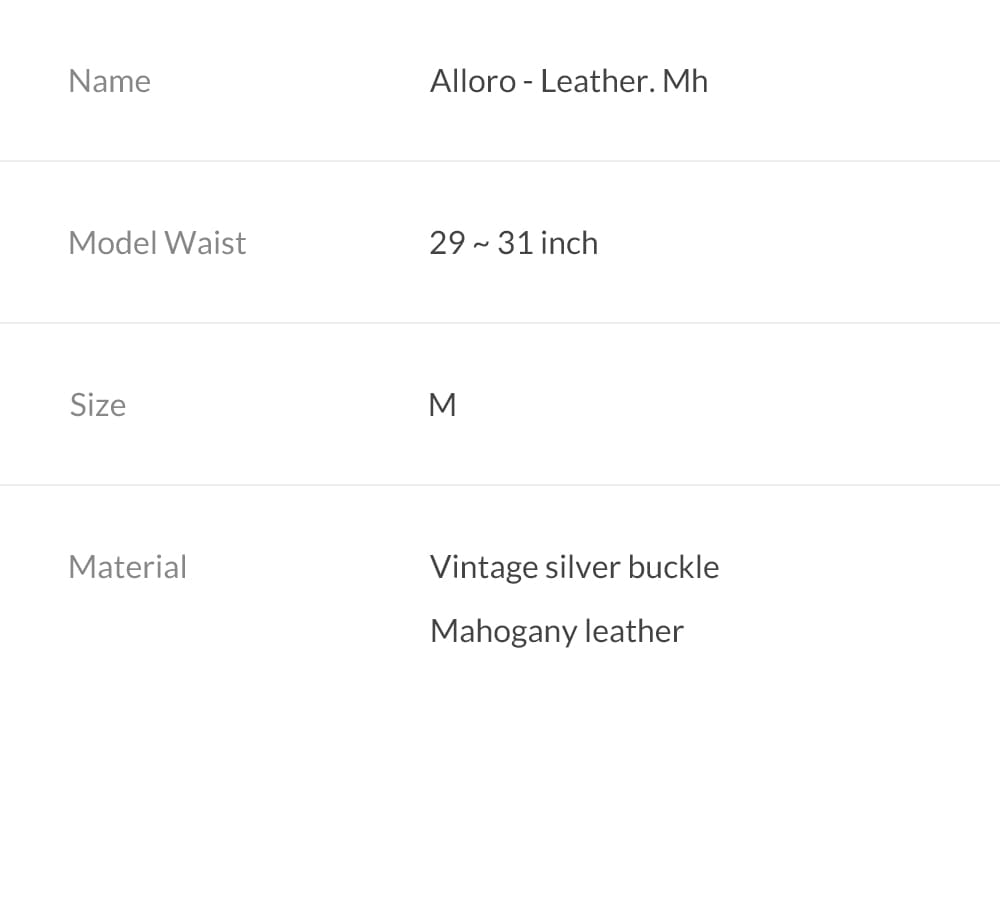Click the number 31 in waist range
The height and width of the screenshot is (910, 1000).
tap(514, 243)
